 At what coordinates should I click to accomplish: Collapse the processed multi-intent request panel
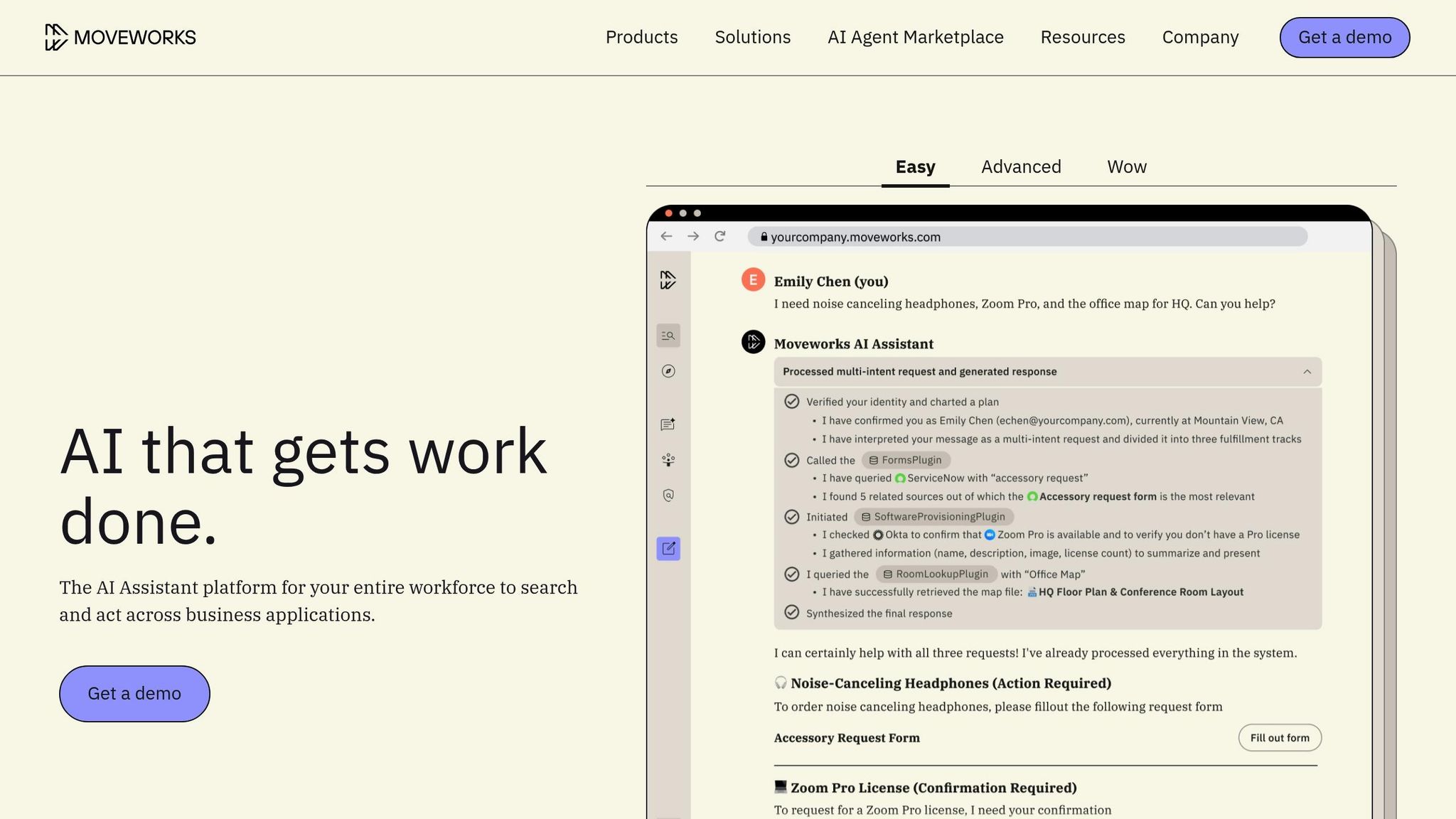(1306, 371)
